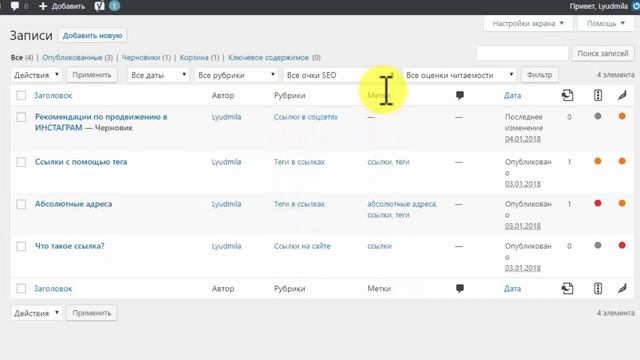Tick the select-all checkbox in table footer
The width and height of the screenshot is (640, 360).
click(x=21, y=289)
